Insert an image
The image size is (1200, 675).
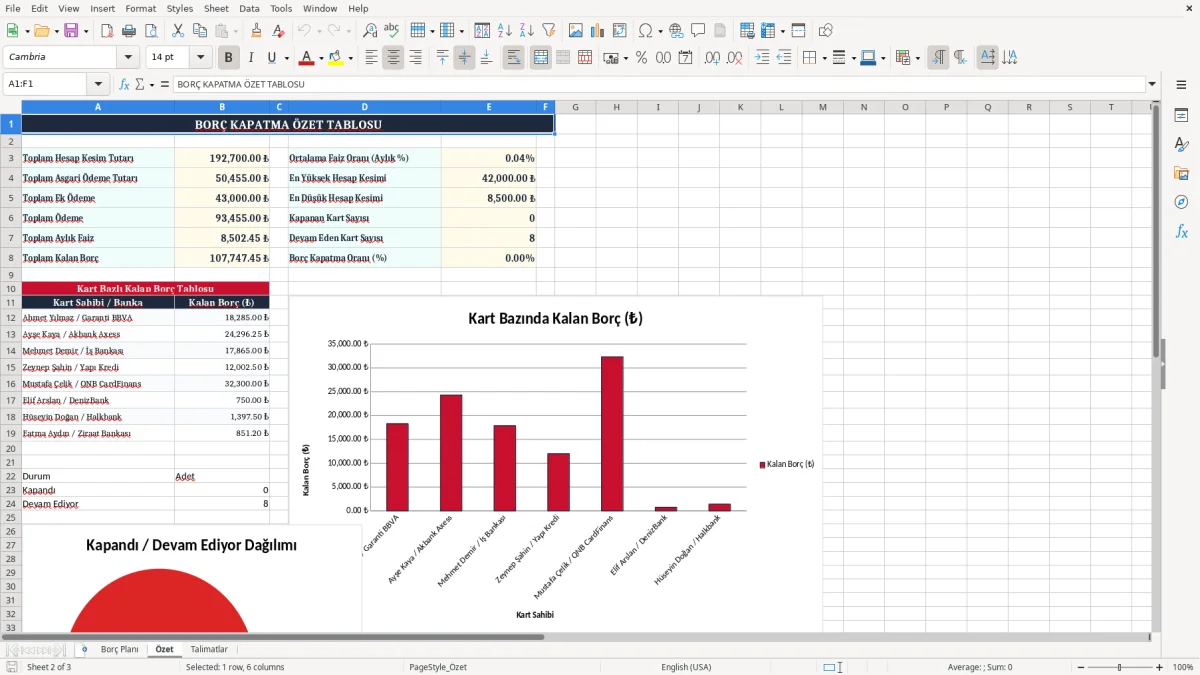click(576, 31)
